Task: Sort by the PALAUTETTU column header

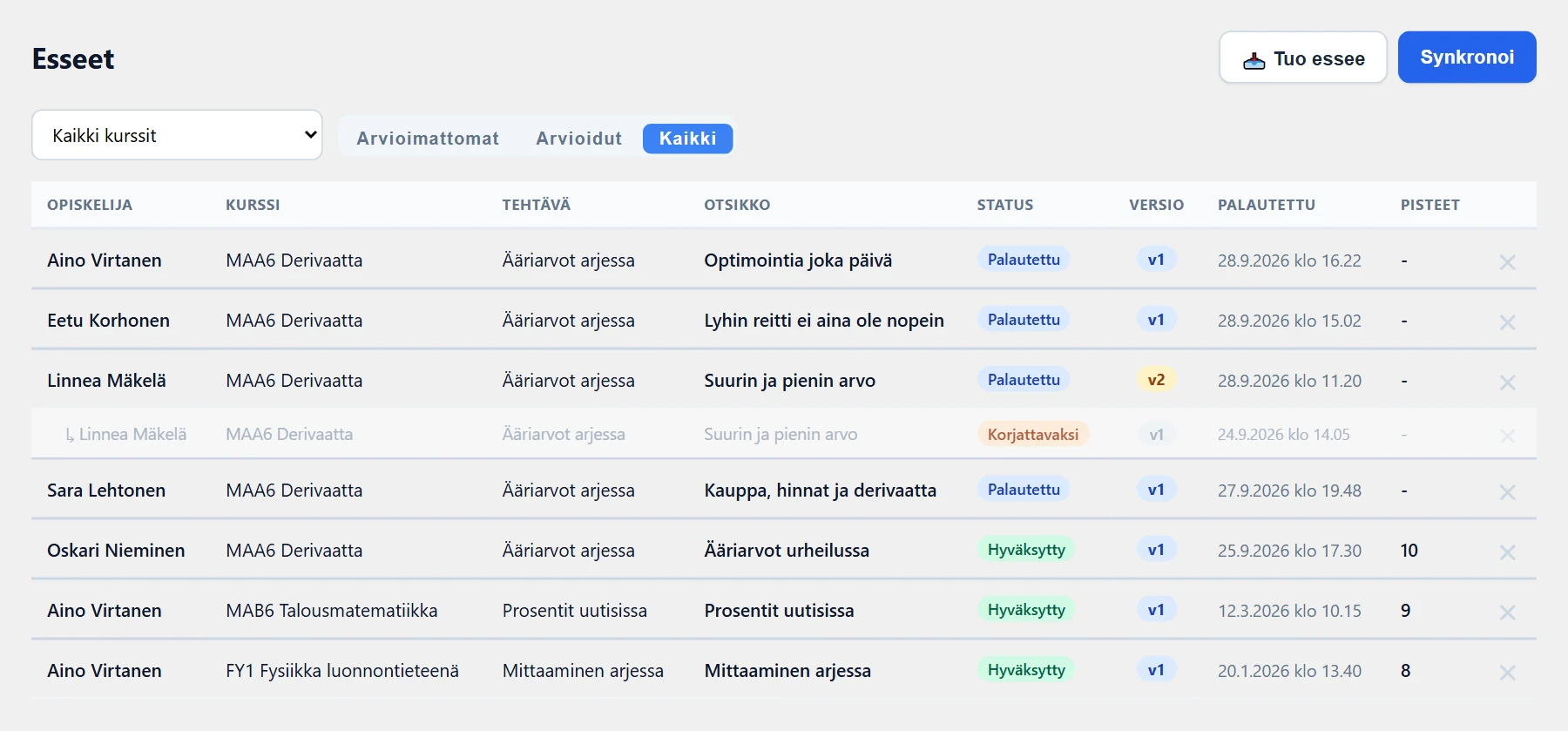Action: tap(1267, 205)
